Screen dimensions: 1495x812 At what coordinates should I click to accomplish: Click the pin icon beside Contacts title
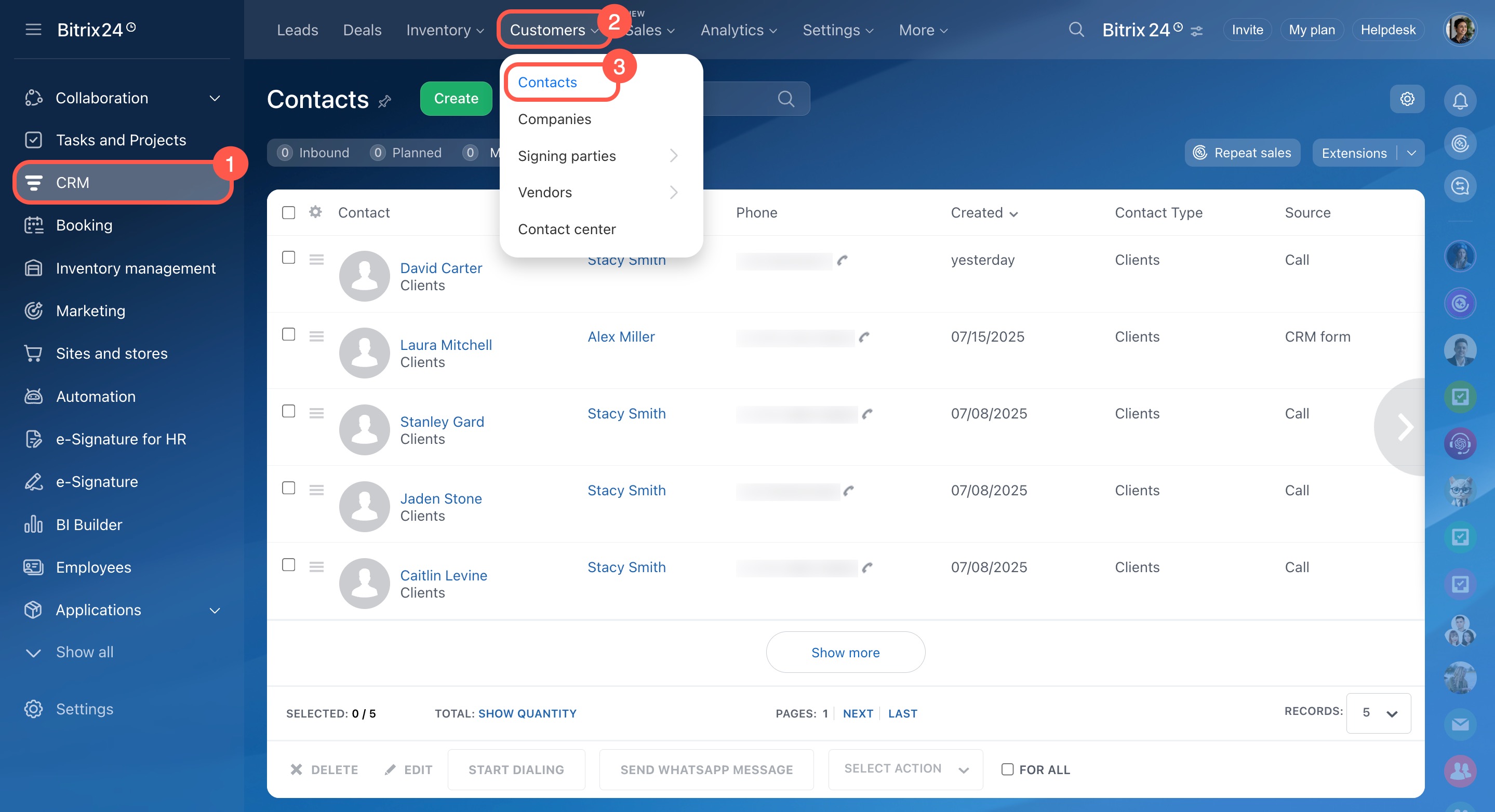(385, 102)
